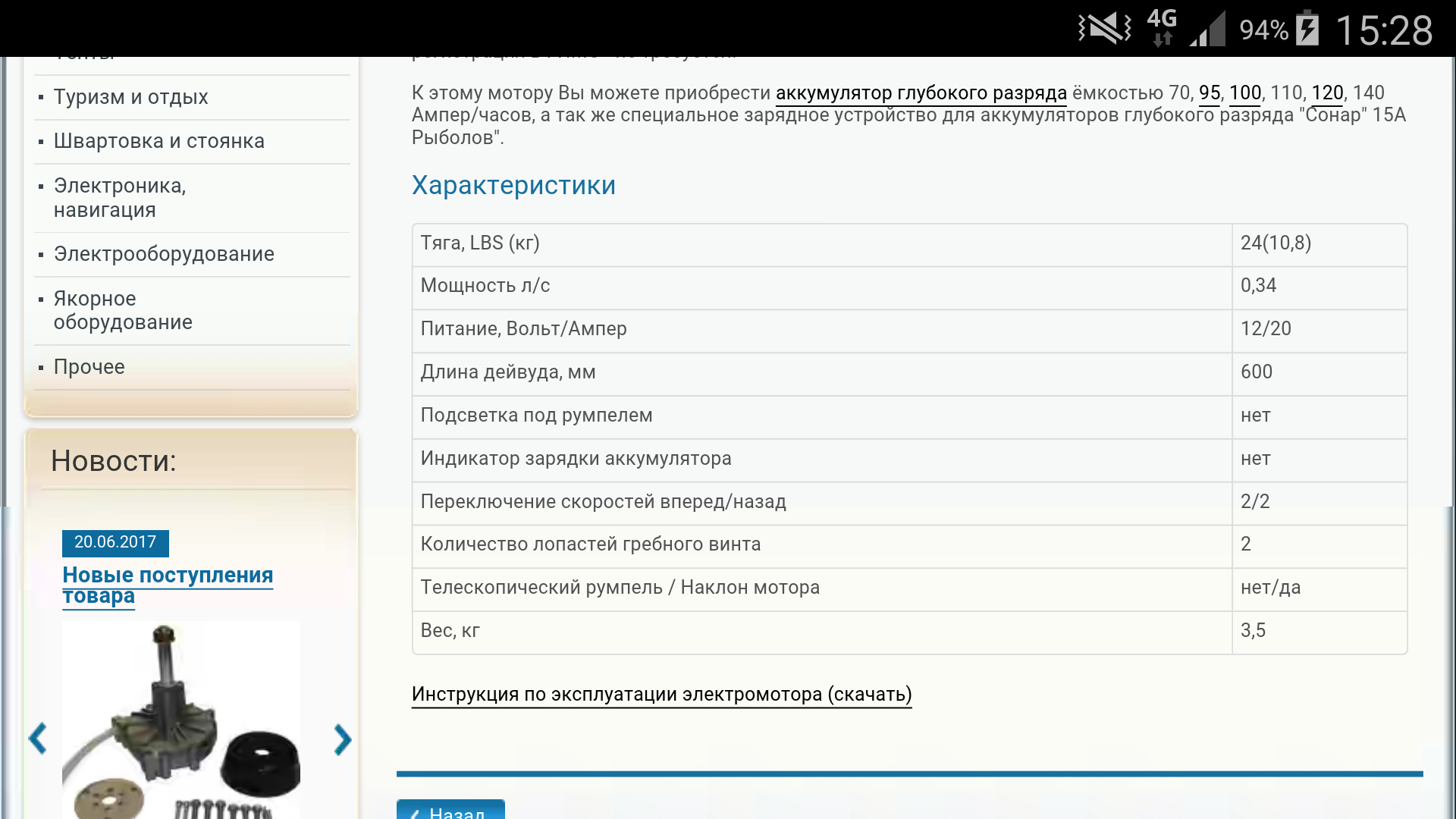Open the 100 amp-hour battery link
This screenshot has height=819, width=1456.
(x=1244, y=93)
